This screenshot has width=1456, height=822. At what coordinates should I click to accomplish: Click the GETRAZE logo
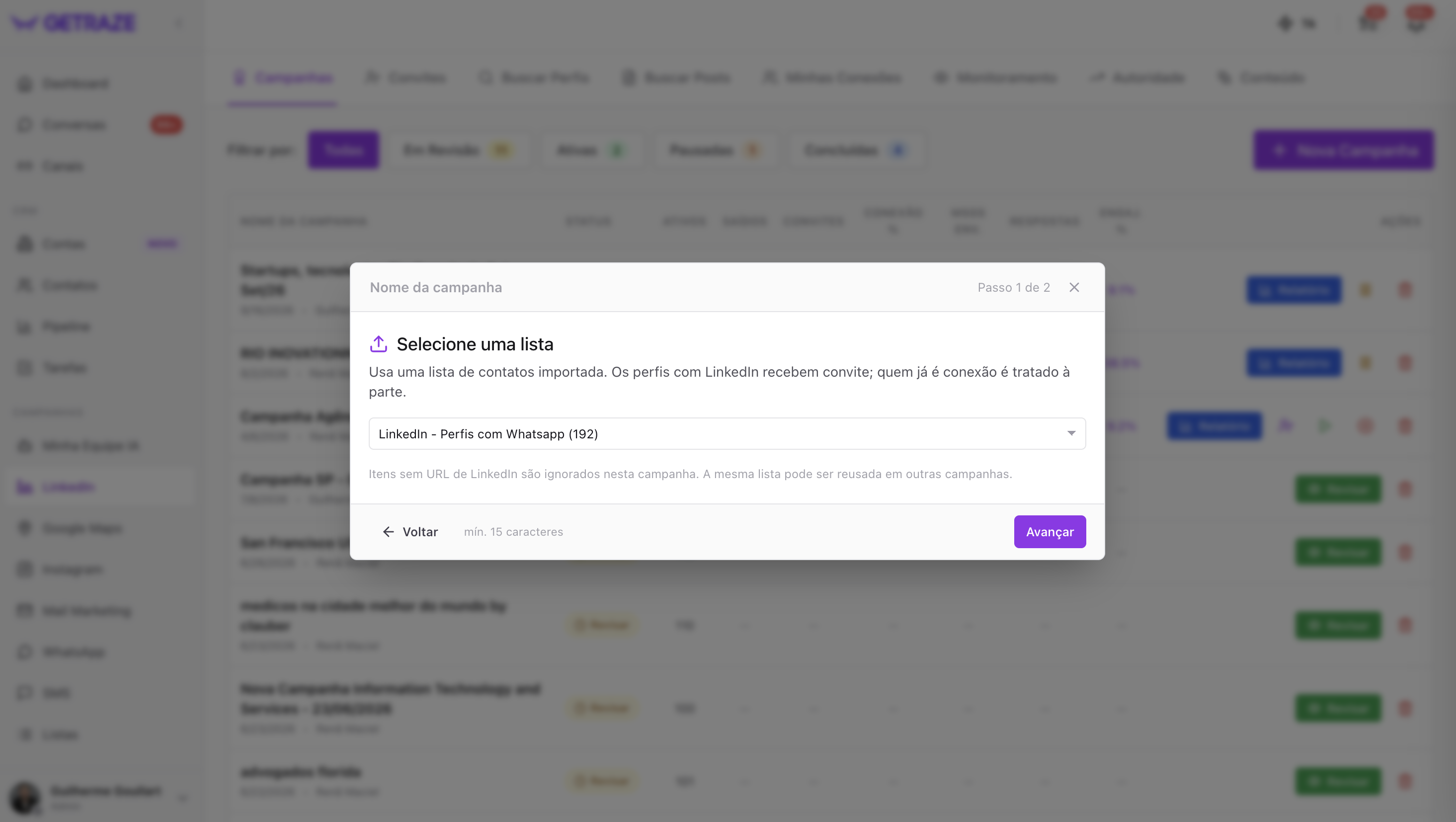click(x=74, y=23)
